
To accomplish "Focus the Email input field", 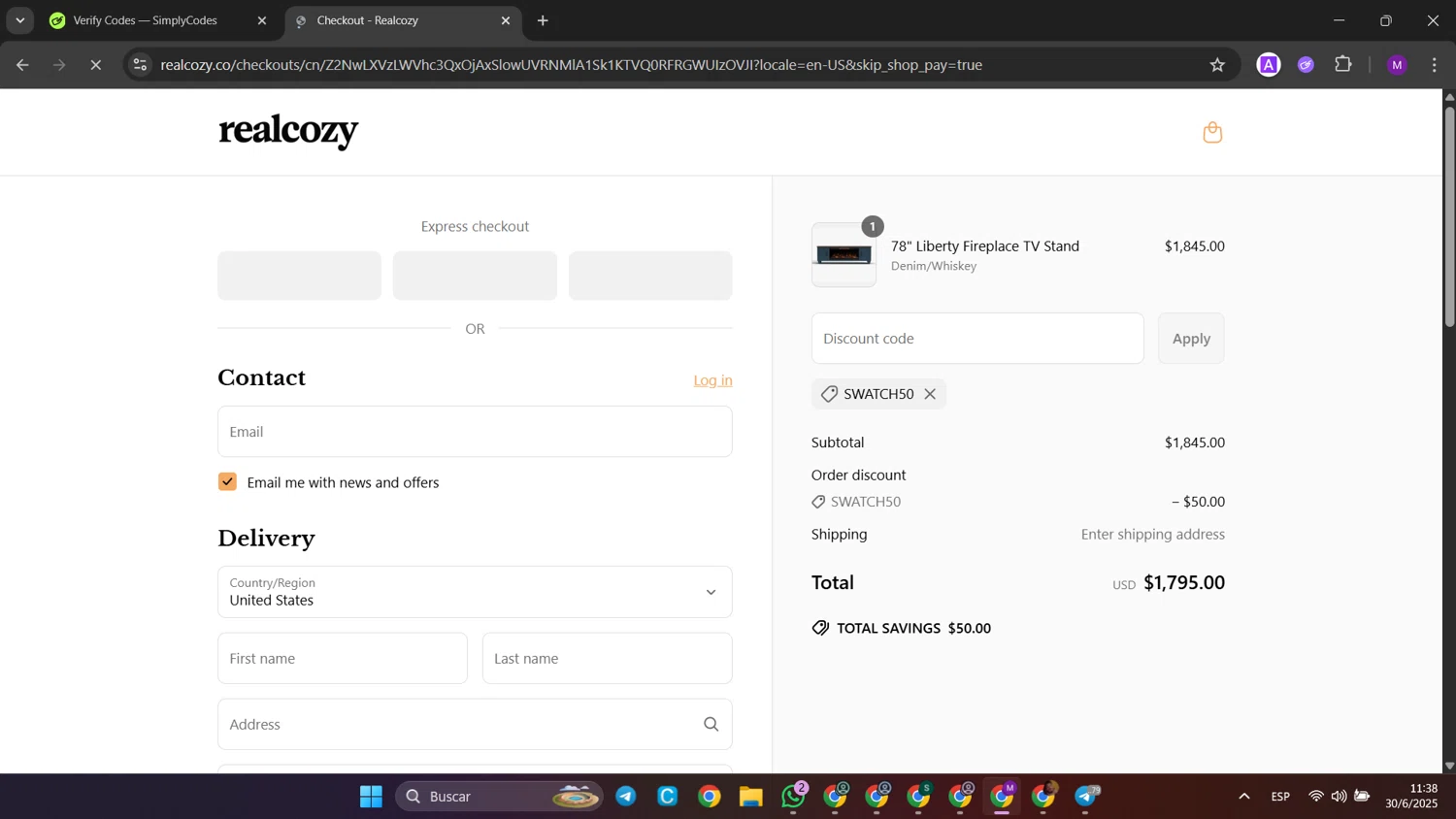I will click(x=475, y=432).
